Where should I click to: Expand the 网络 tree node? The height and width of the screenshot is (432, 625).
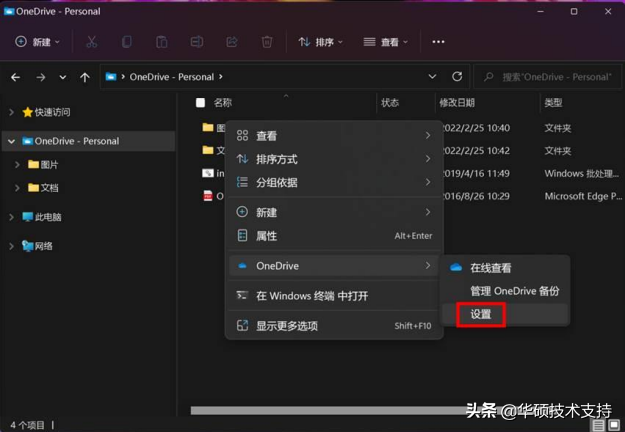(12, 246)
